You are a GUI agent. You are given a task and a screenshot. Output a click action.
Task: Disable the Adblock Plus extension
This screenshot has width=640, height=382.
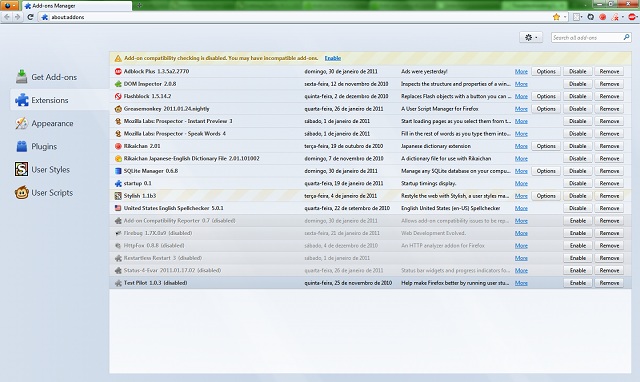[578, 71]
